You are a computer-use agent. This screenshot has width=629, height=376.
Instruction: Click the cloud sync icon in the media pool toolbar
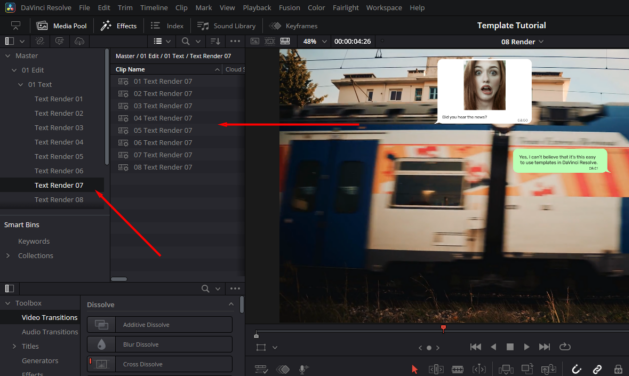point(79,41)
